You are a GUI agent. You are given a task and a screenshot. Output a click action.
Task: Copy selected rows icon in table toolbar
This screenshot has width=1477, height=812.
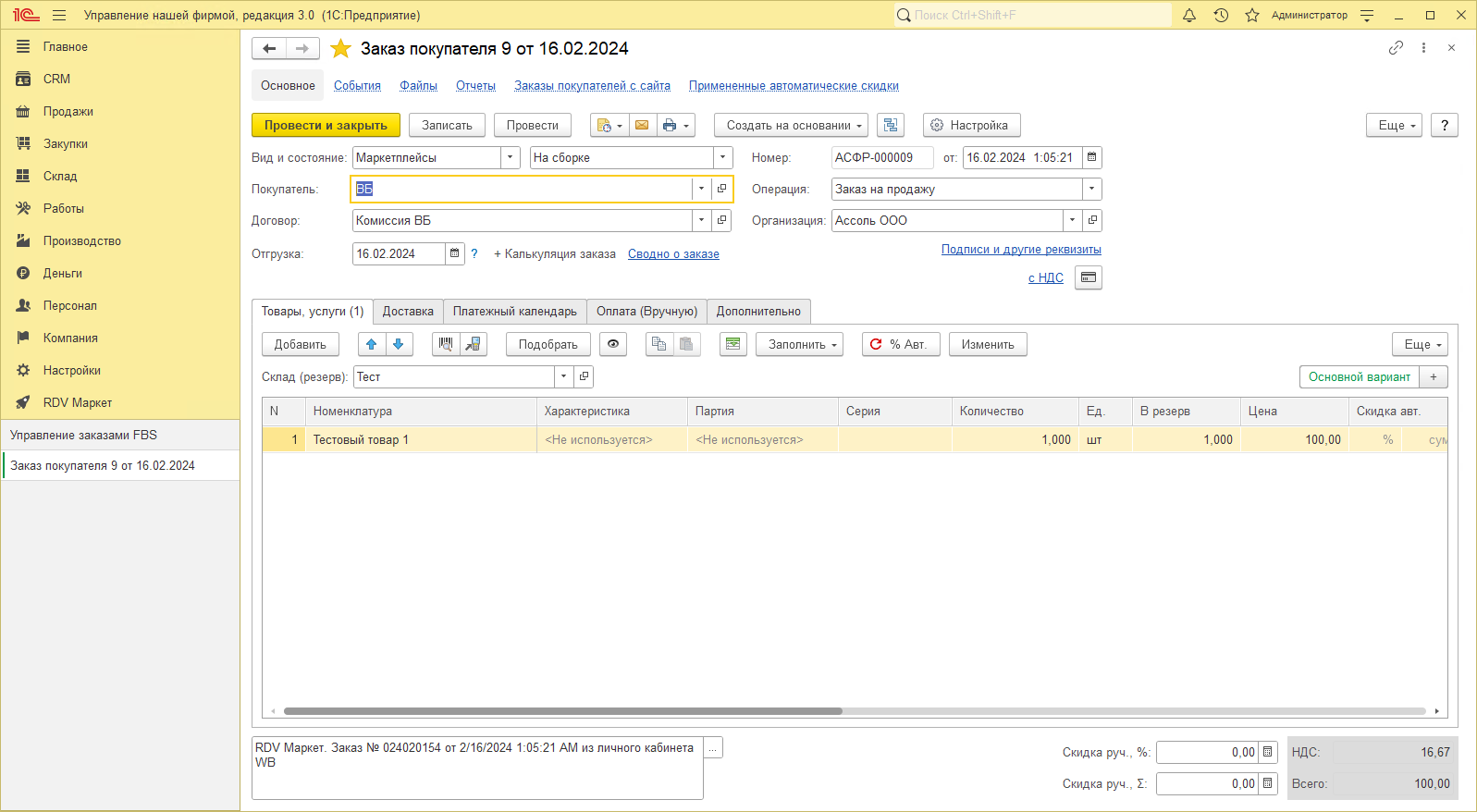coord(659,344)
